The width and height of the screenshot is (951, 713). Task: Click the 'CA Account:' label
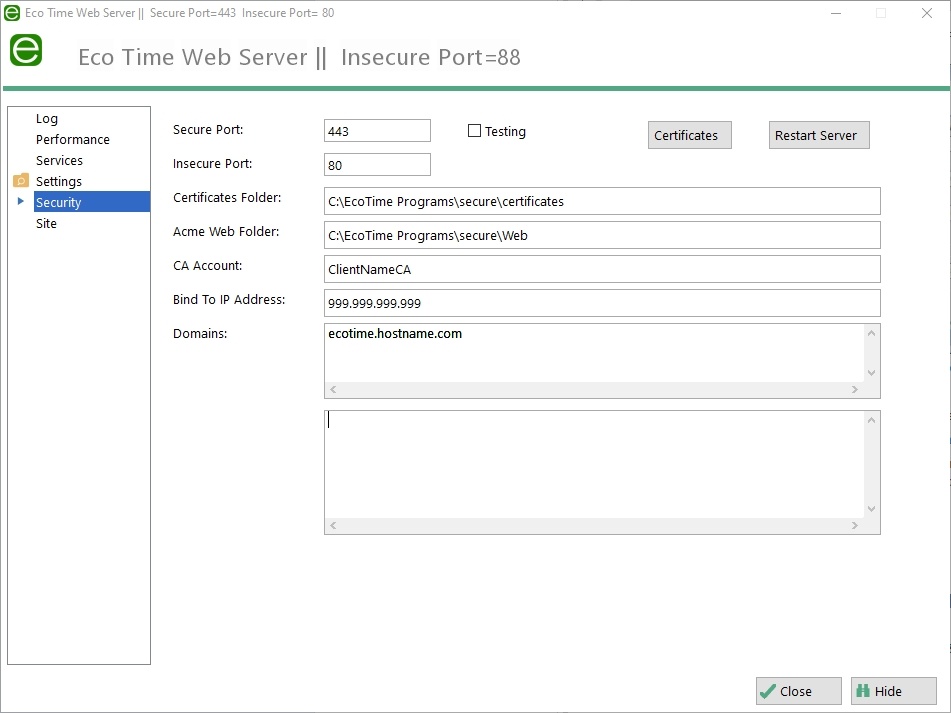(x=207, y=266)
